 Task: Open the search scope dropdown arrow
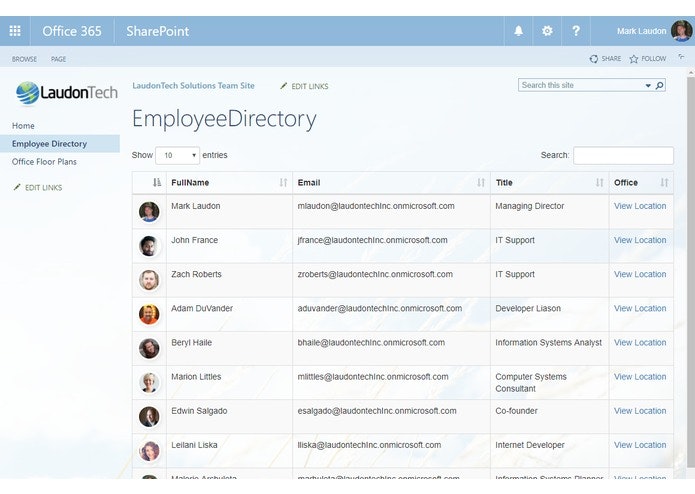pos(648,86)
